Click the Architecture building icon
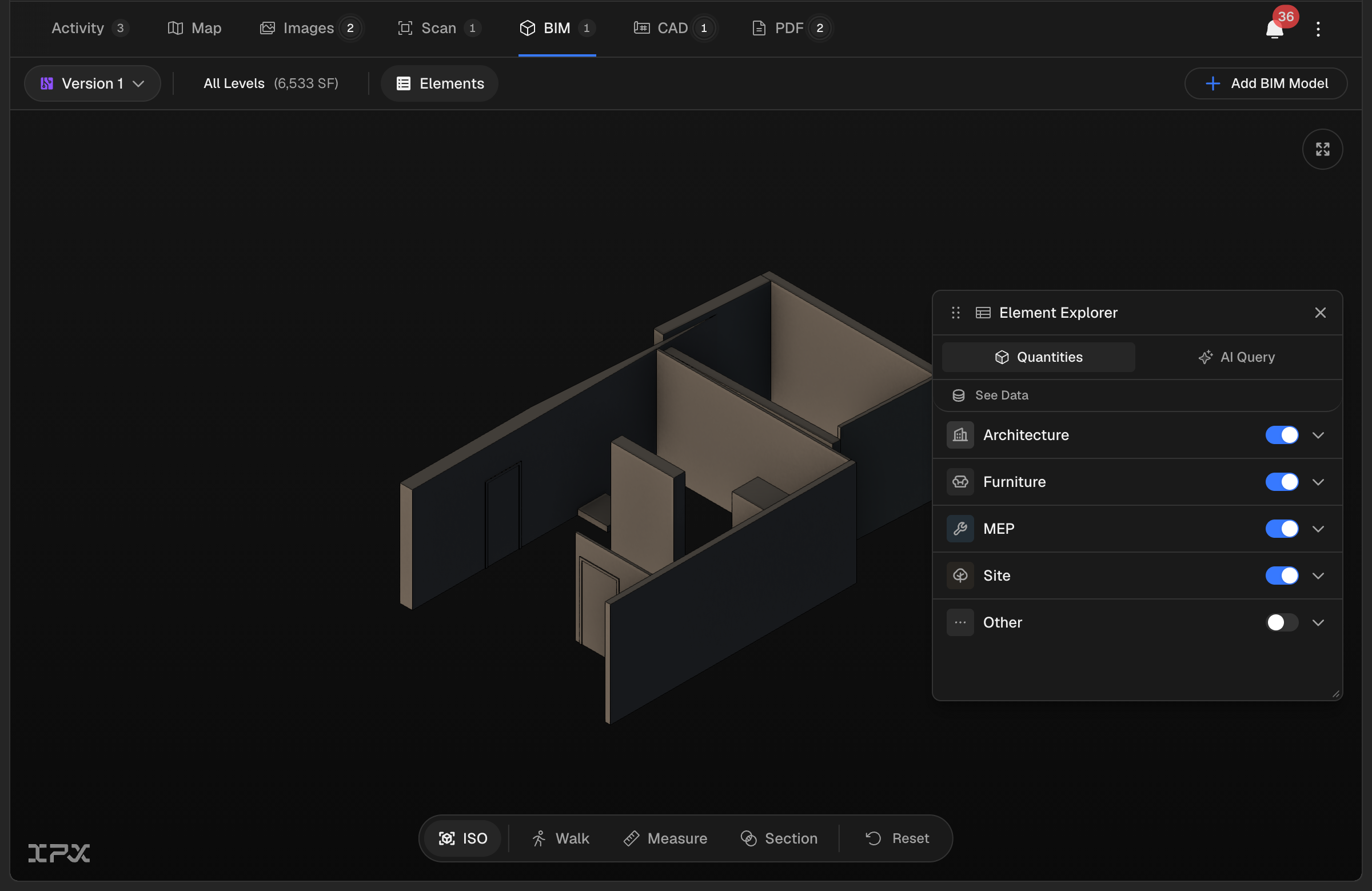The width and height of the screenshot is (1372, 891). pyautogui.click(x=960, y=435)
